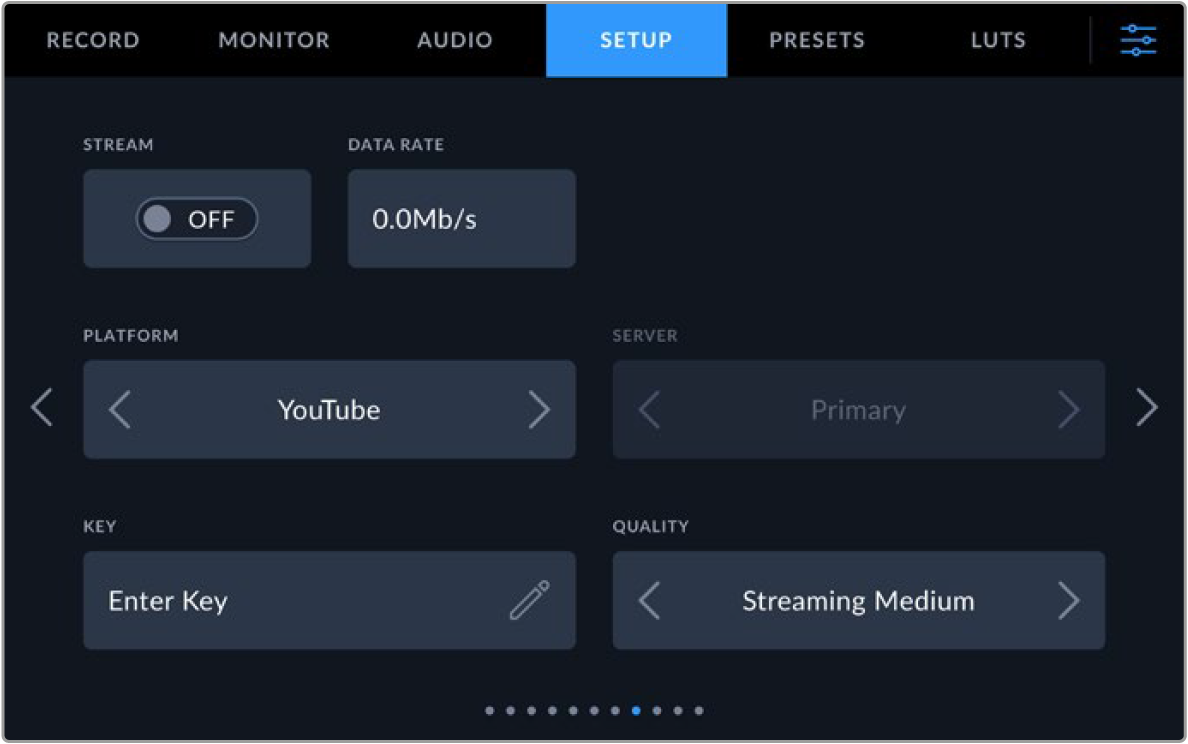Select the Setup tab

pos(636,40)
